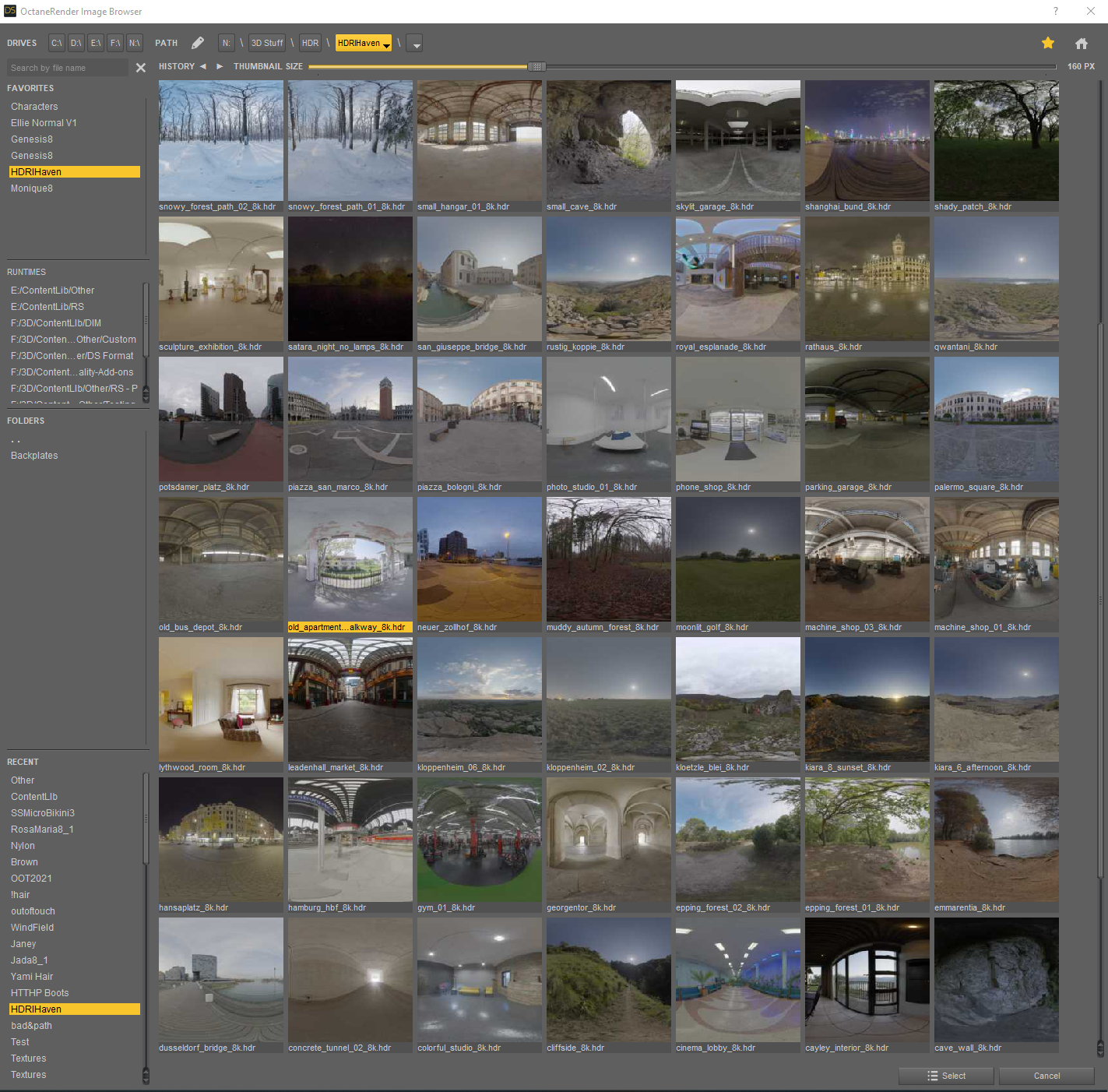Open the help question mark icon

tap(1056, 11)
